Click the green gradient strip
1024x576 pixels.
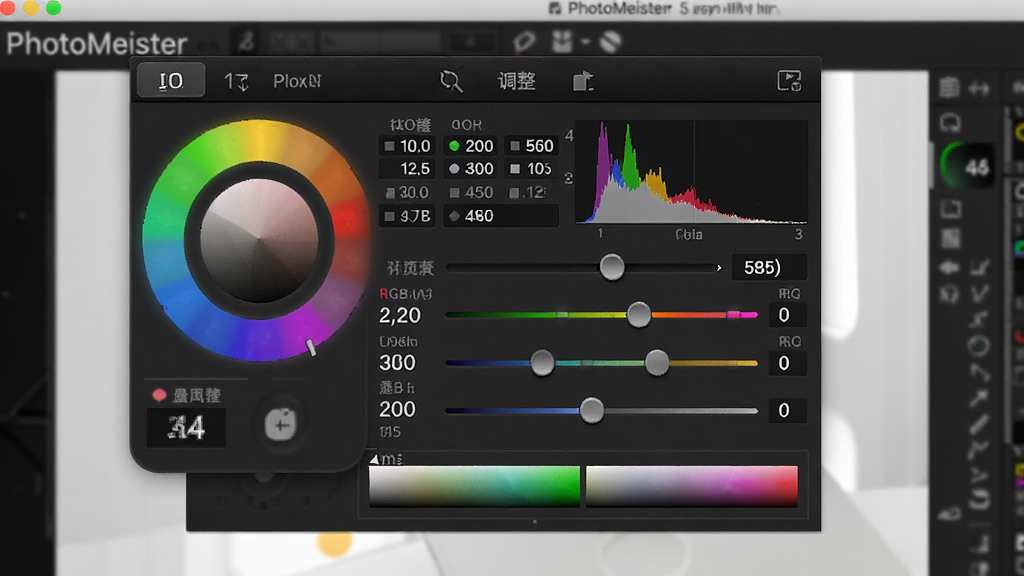click(x=474, y=486)
